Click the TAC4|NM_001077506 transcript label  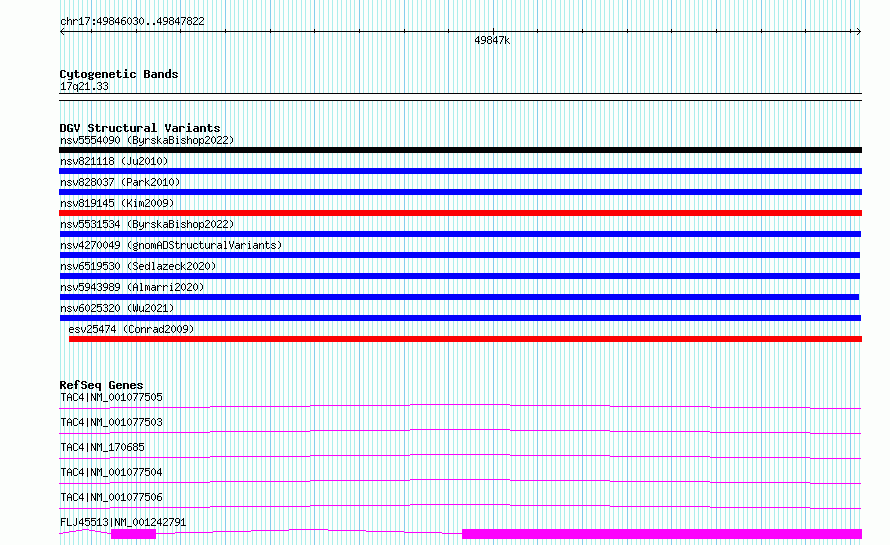tap(111, 497)
